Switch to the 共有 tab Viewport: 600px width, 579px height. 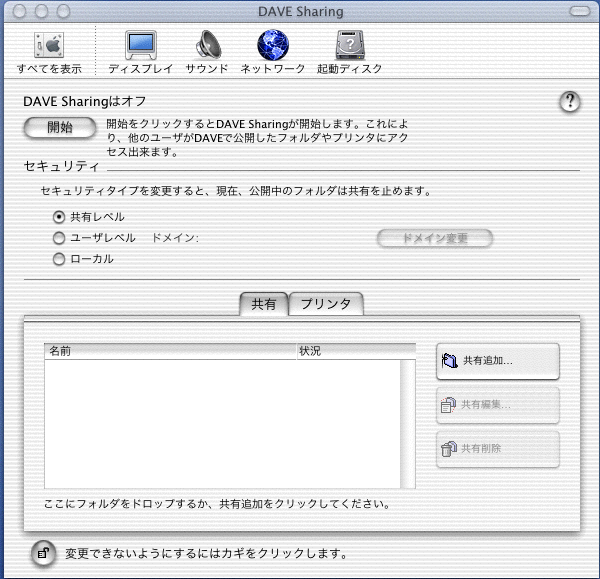coord(264,304)
